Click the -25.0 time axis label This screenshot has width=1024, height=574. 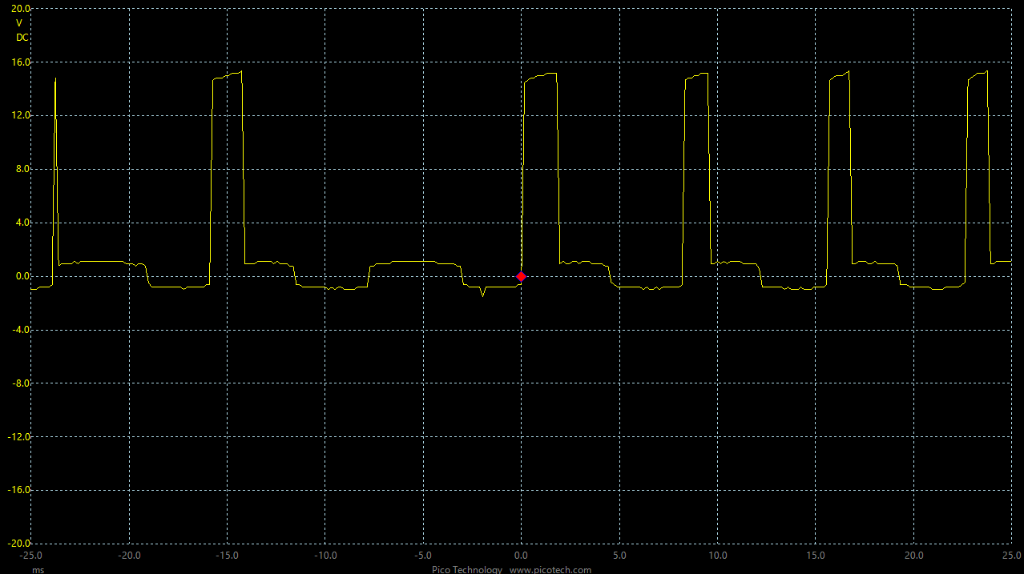point(32,554)
